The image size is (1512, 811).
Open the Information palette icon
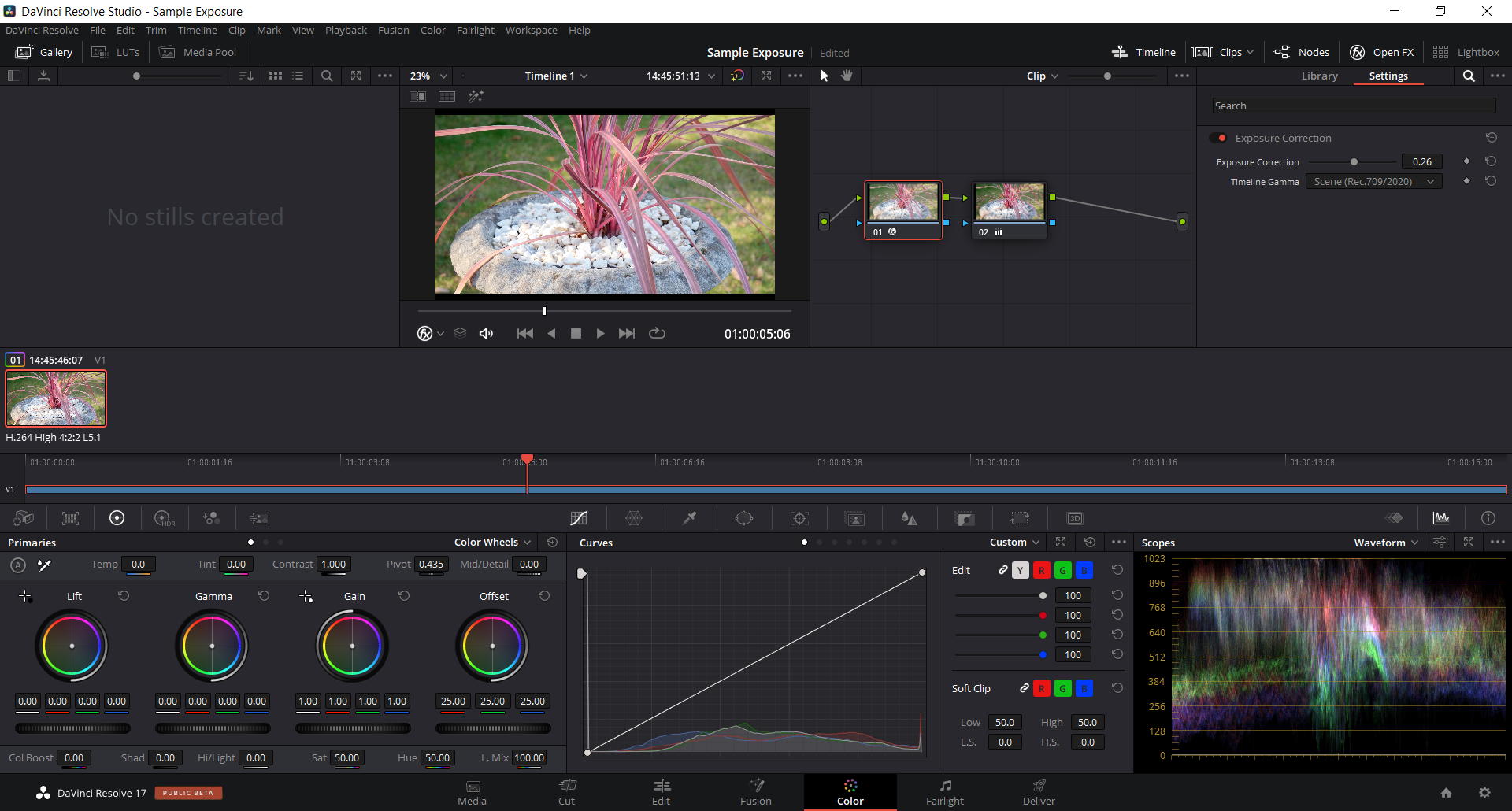(x=1488, y=518)
